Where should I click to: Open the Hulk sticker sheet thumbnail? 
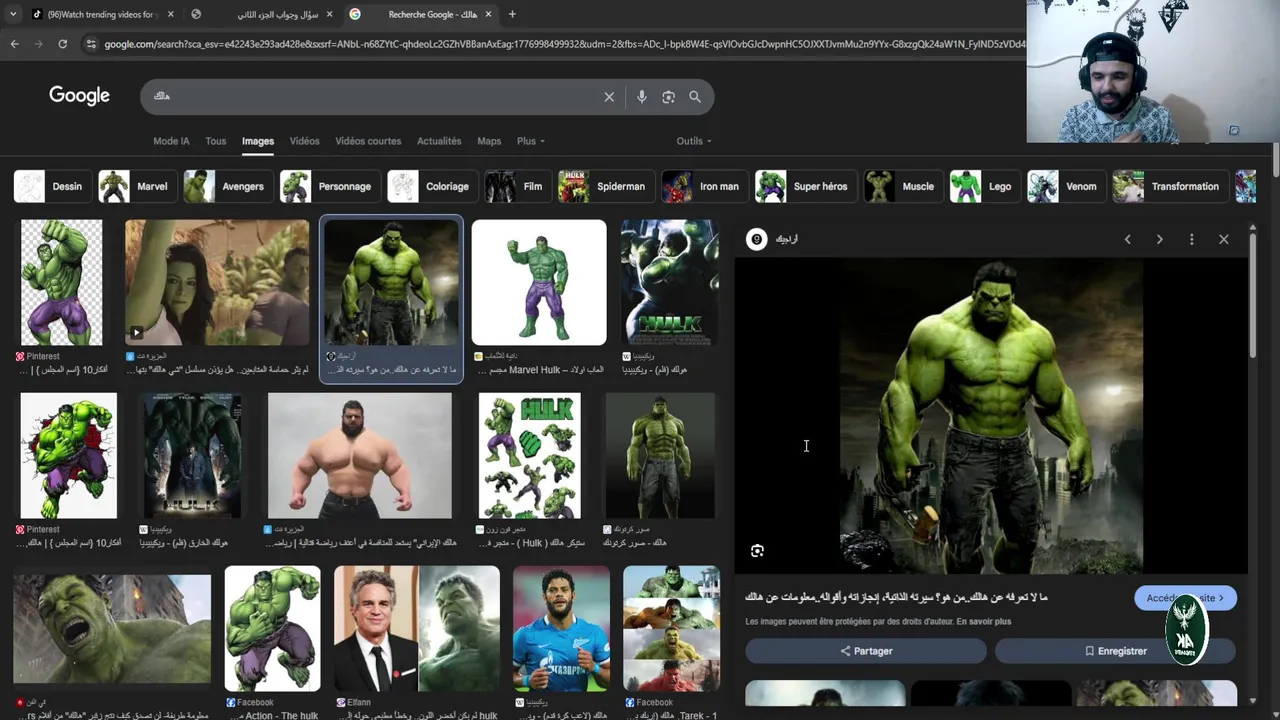point(530,456)
